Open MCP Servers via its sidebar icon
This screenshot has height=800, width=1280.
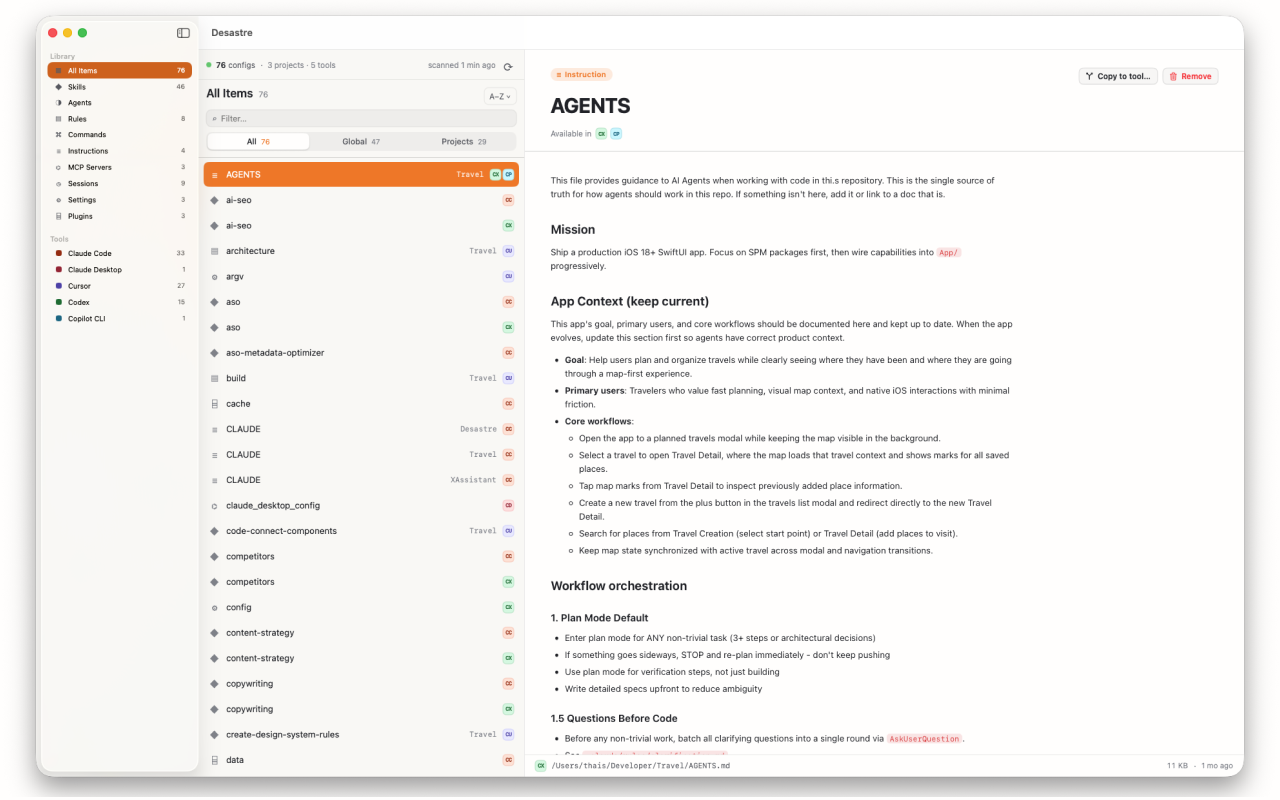tap(58, 168)
